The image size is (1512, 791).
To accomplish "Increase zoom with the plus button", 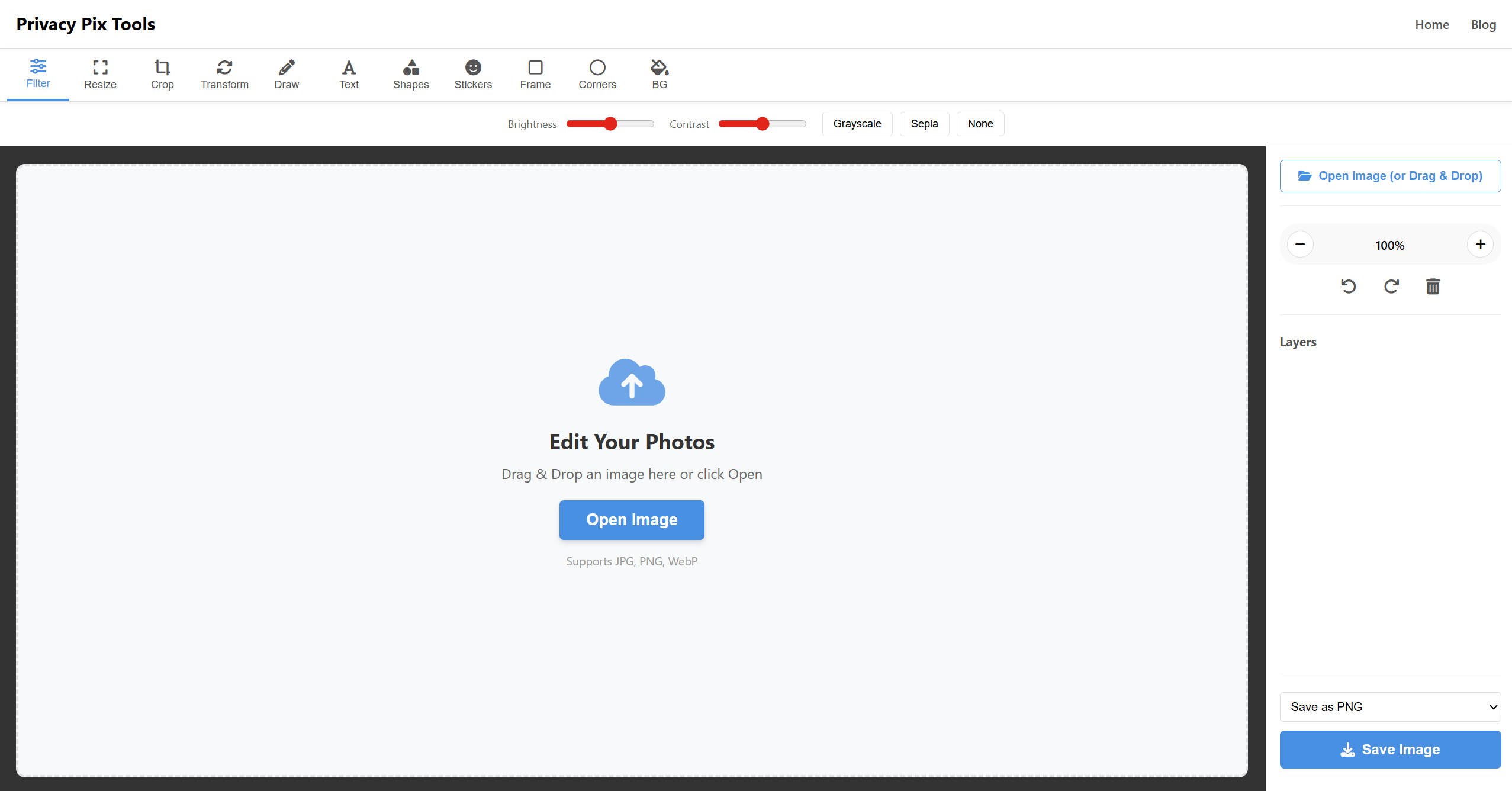I will (x=1480, y=245).
